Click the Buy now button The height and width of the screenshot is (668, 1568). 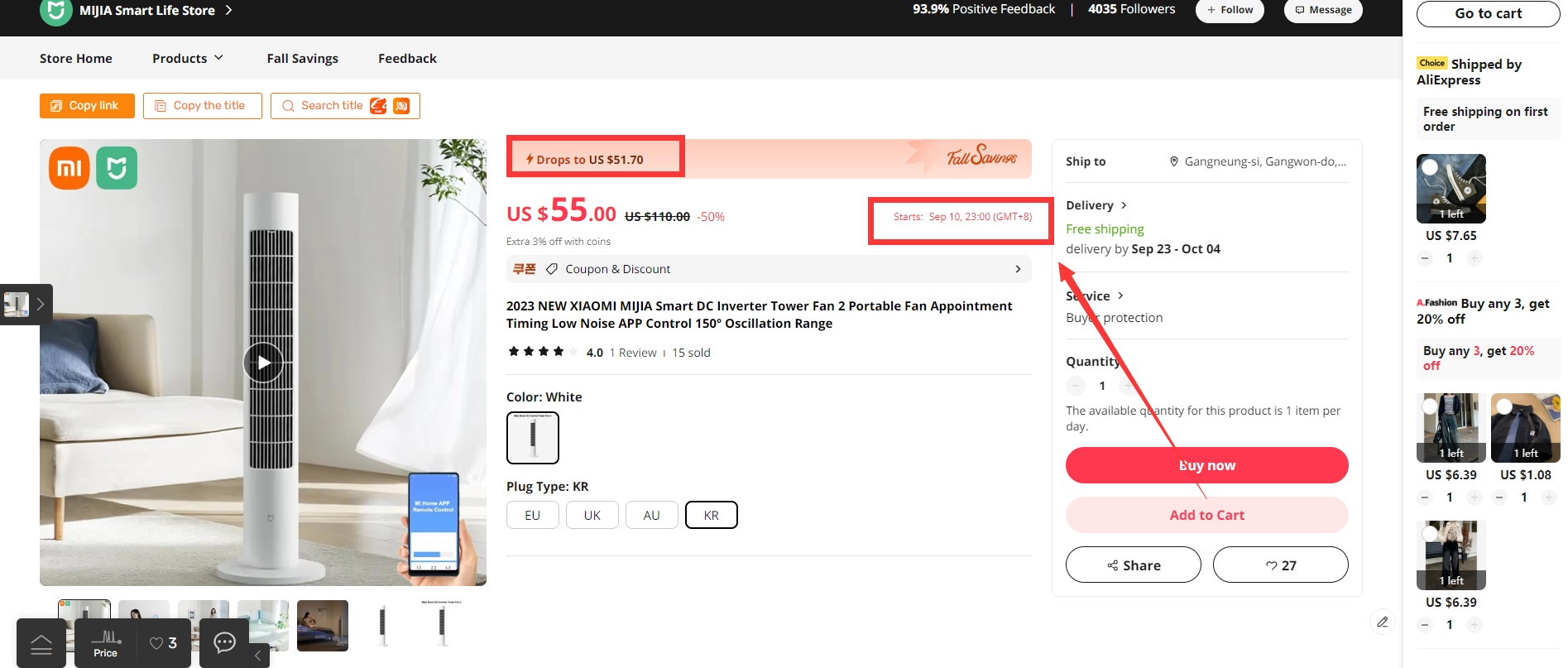1206,465
